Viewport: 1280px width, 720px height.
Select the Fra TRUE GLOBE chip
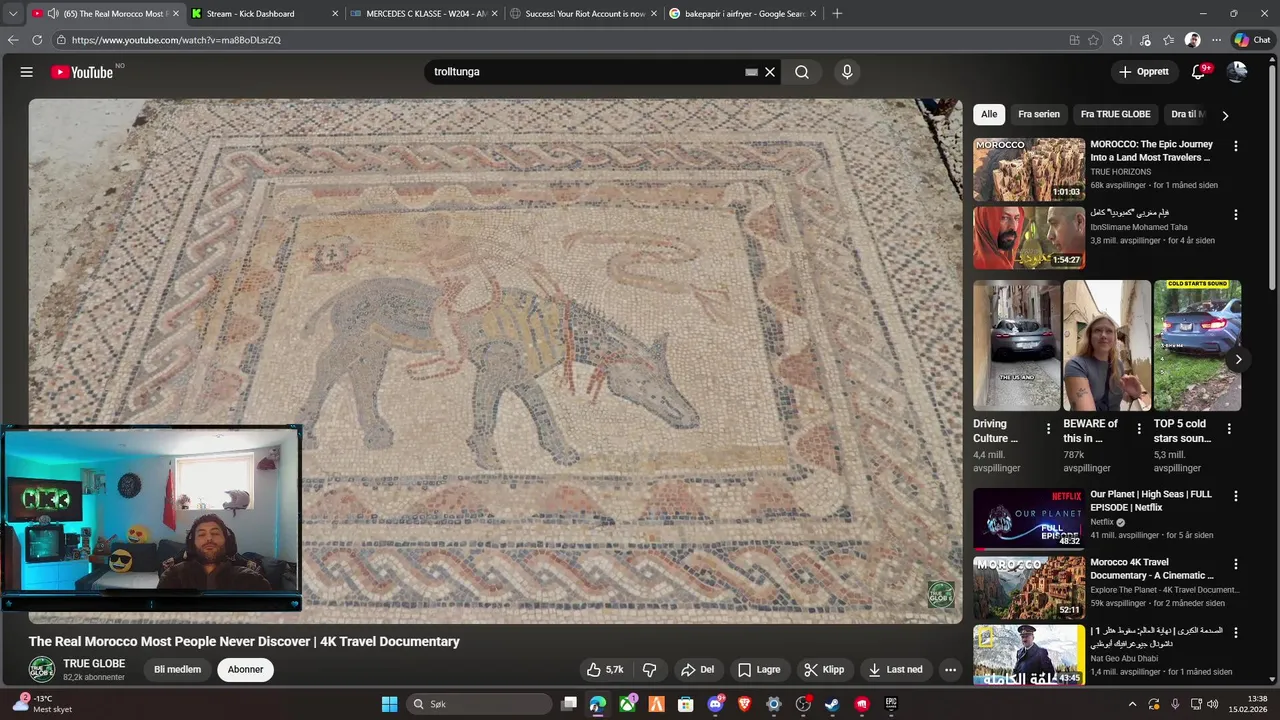pos(1116,114)
